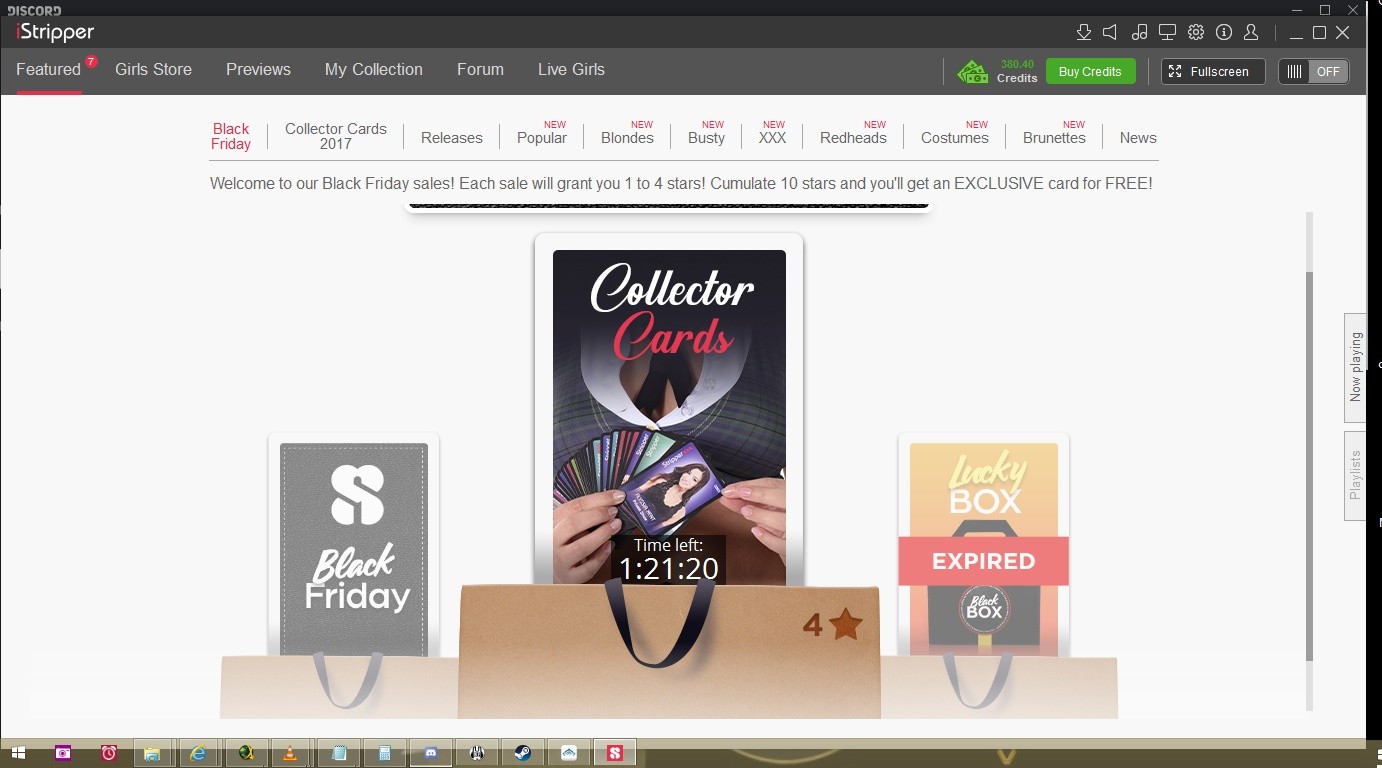Click the green globe taskbar icon
The image size is (1382, 768).
(245, 753)
